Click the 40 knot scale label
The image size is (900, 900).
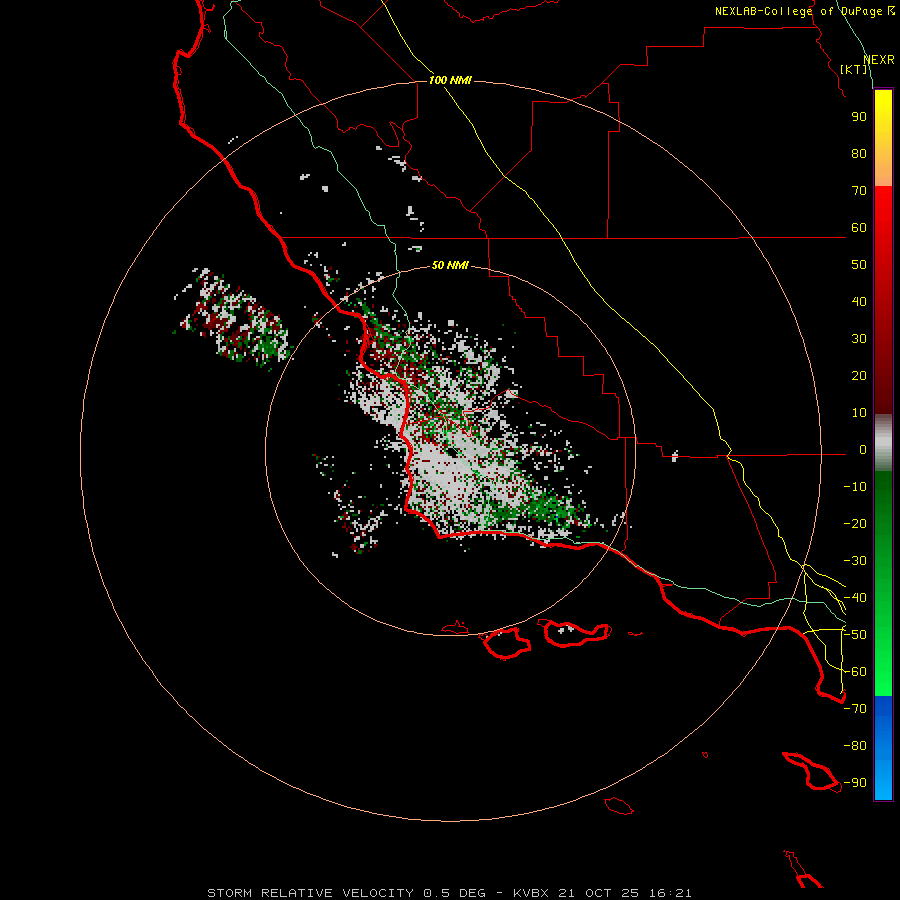[x=859, y=301]
